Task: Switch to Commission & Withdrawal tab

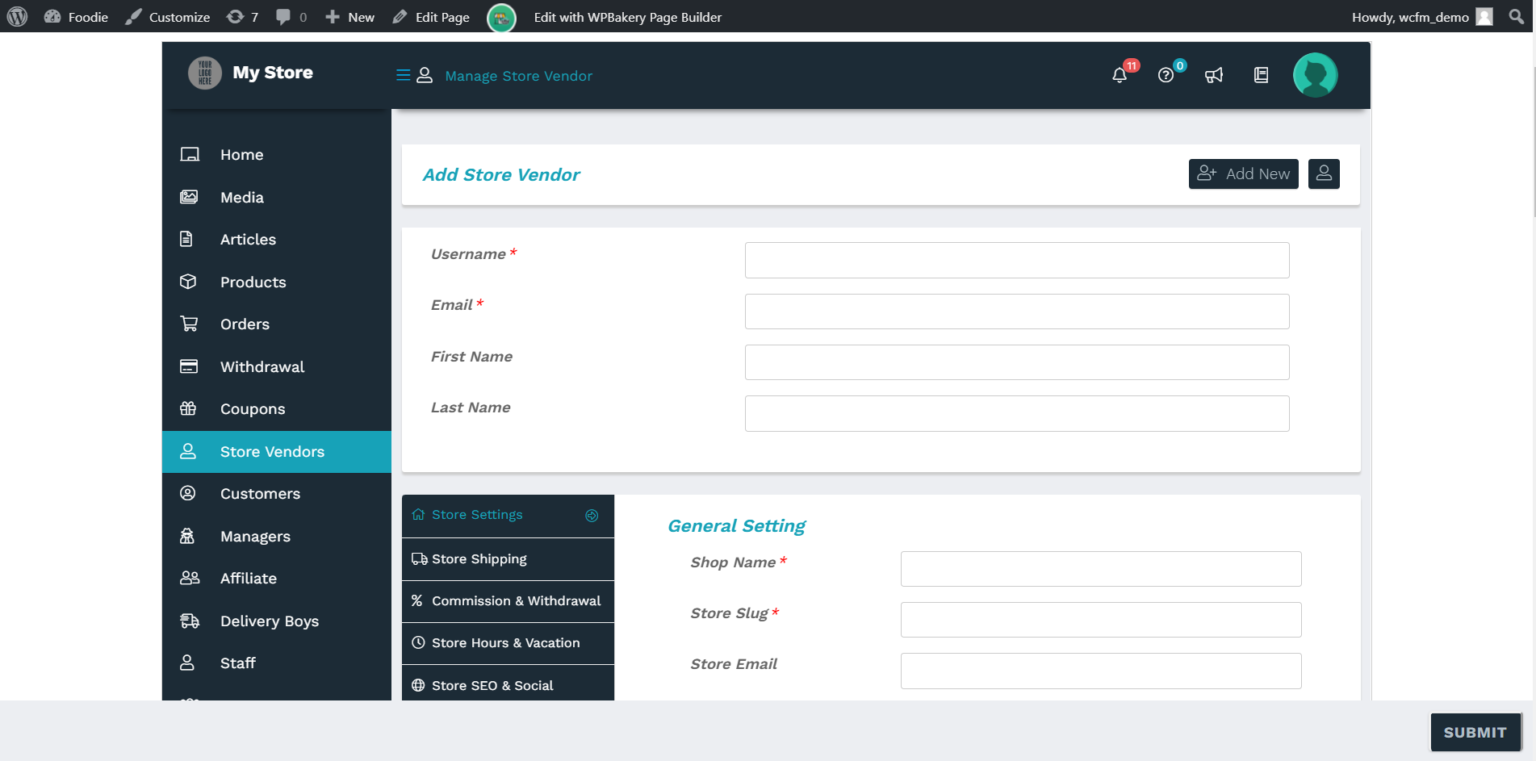Action: click(508, 601)
